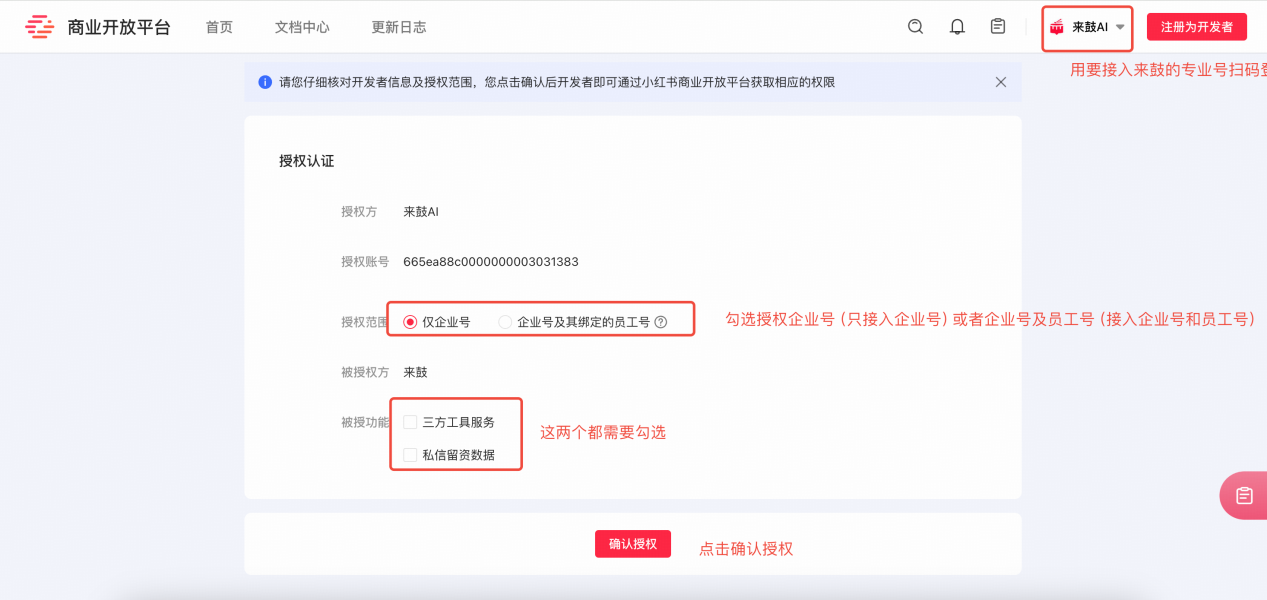This screenshot has width=1267, height=600.
Task: Open the floating clipboard widget on right edge
Action: point(1245,494)
